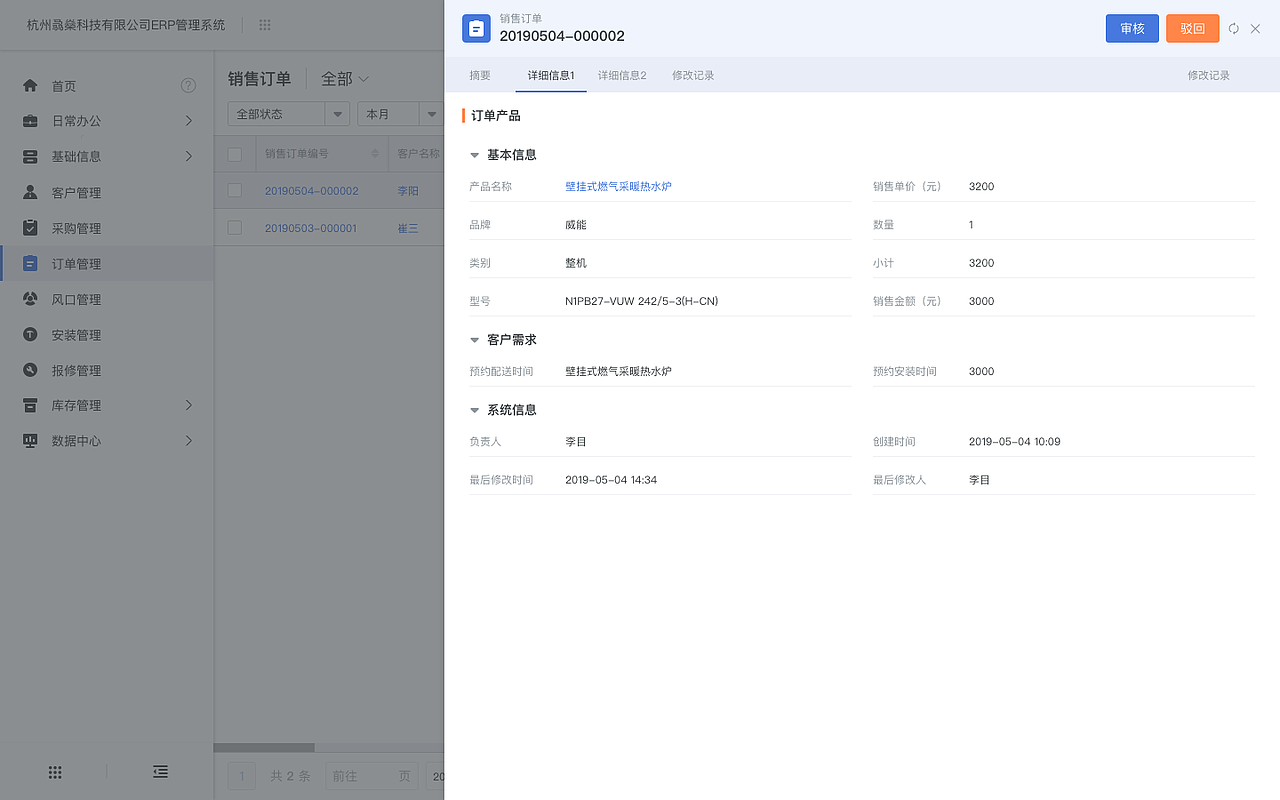The width and height of the screenshot is (1280, 800).
Task: Collapse the 基本信息 section
Action: [472, 154]
